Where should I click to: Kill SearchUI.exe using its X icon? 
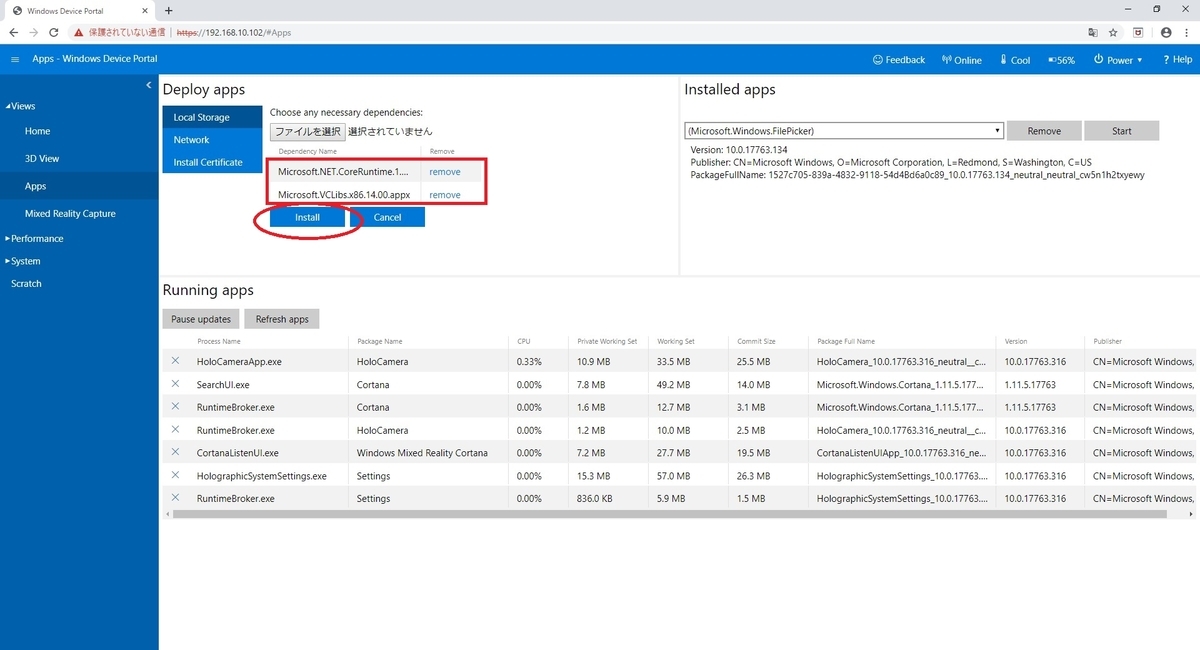[x=175, y=384]
